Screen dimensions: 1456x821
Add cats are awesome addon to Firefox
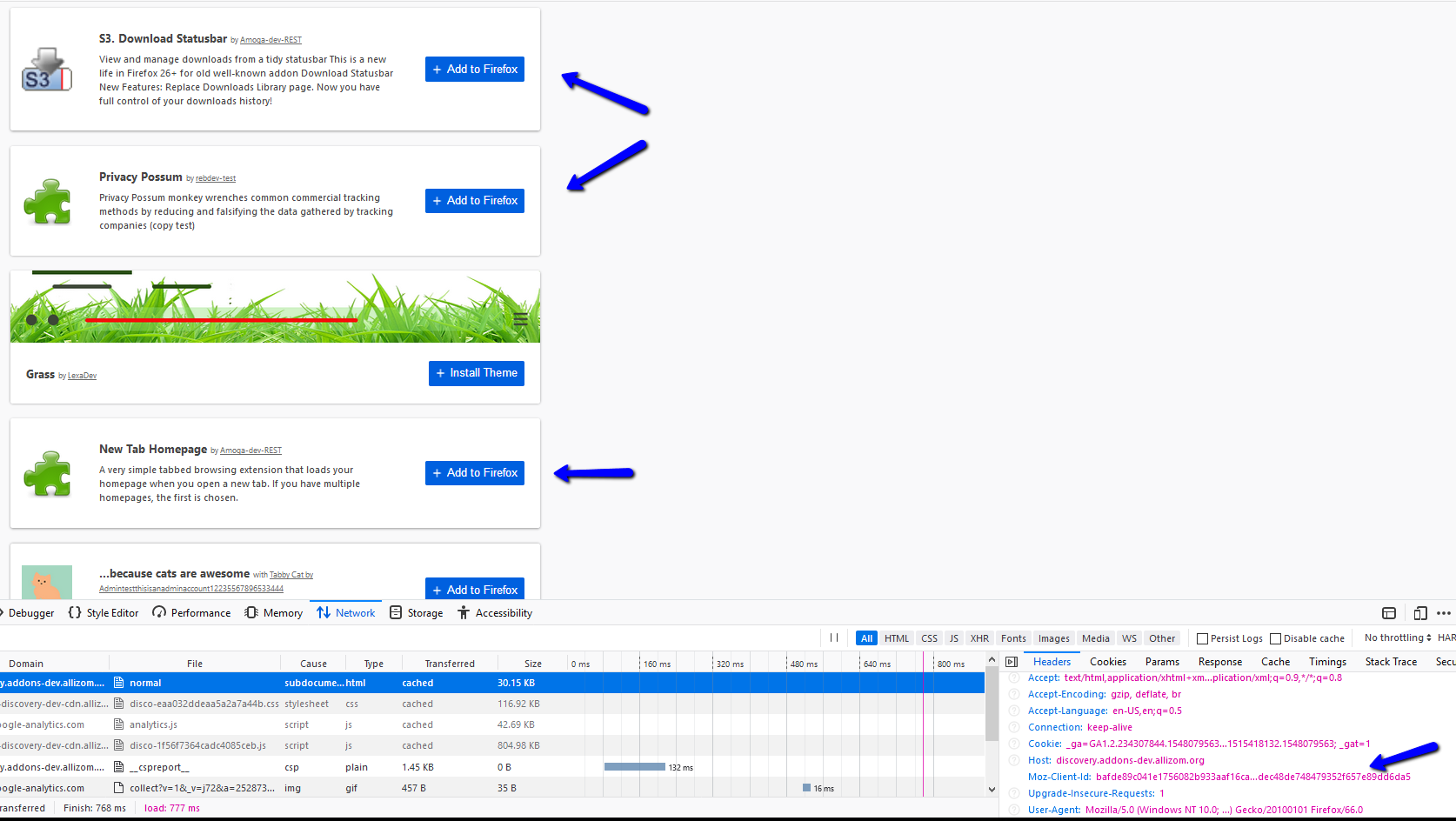click(x=475, y=589)
